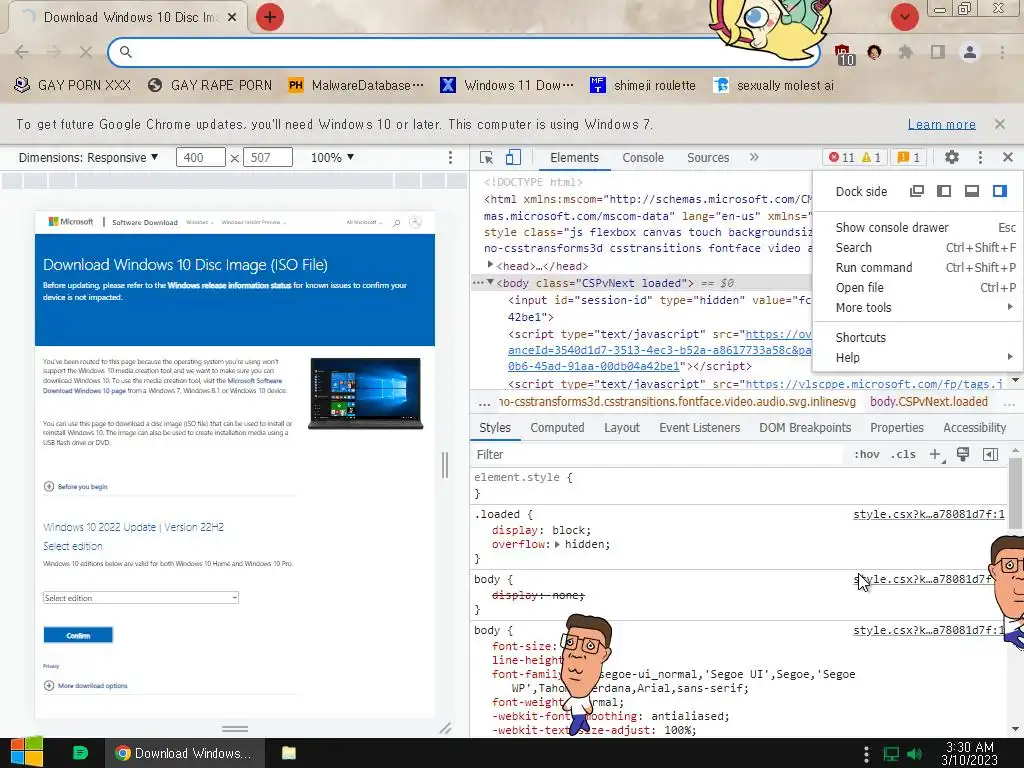1024x768 pixels.
Task: Open the extensions puzzle icon
Action: [905, 52]
